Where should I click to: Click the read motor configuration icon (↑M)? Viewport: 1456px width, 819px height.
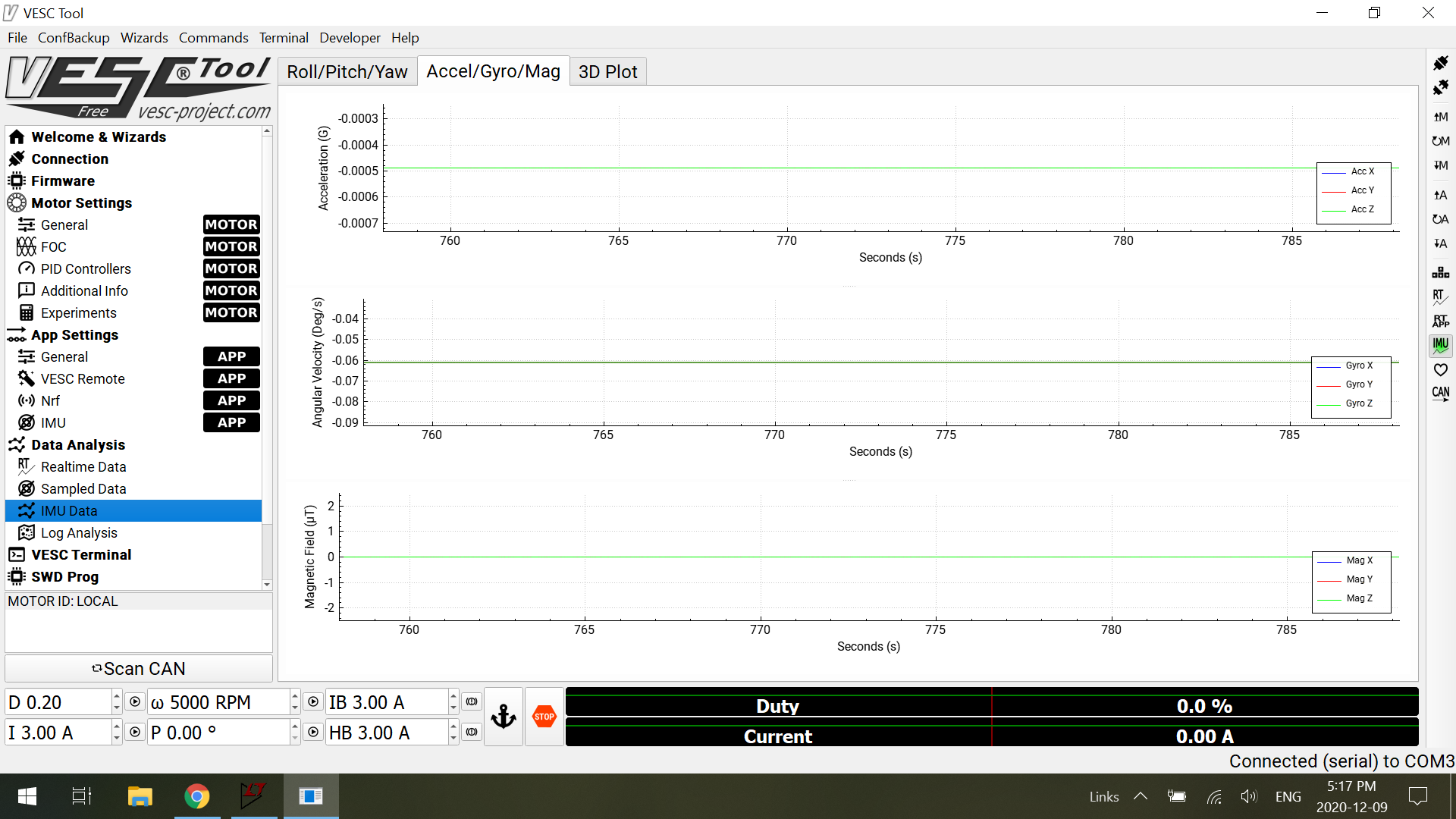(1440, 117)
